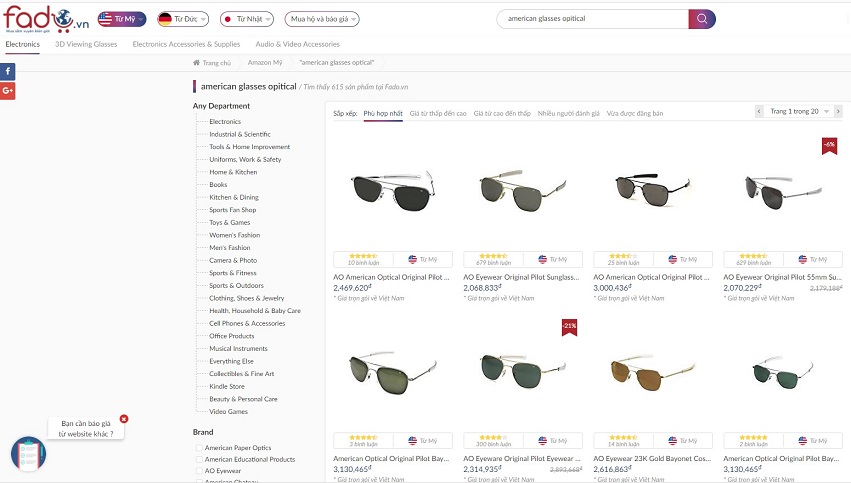
Task: Click the -21% discount badge
Action: click(x=569, y=327)
